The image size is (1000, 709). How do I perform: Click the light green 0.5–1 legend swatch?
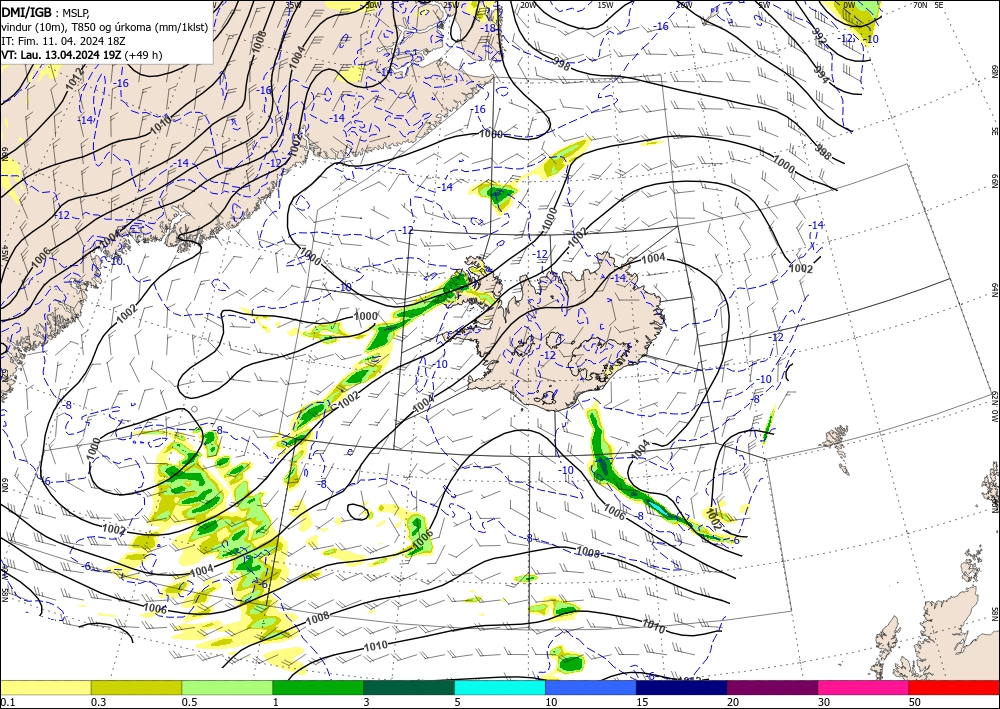227,687
